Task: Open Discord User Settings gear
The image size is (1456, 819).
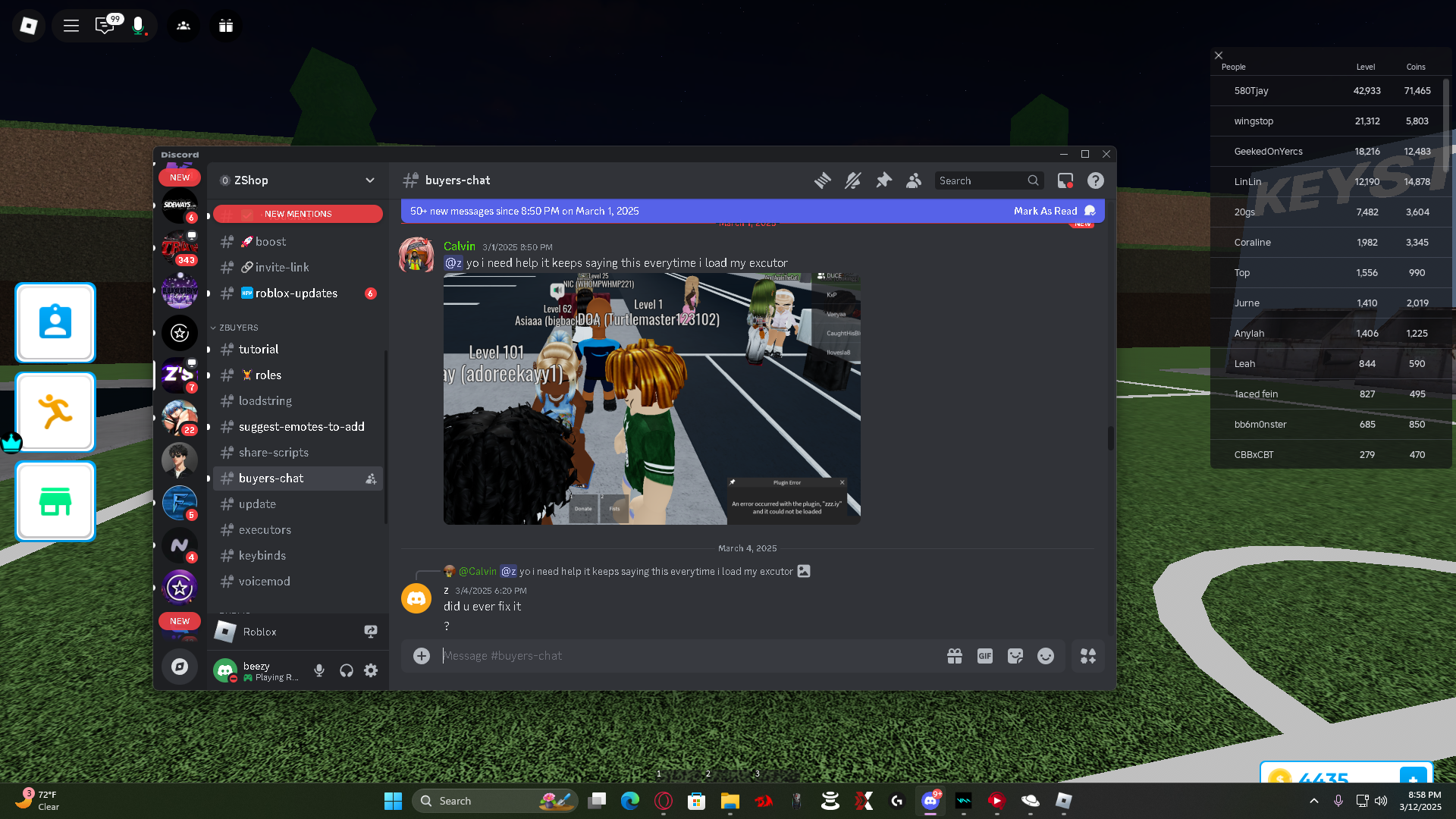Action: [371, 670]
